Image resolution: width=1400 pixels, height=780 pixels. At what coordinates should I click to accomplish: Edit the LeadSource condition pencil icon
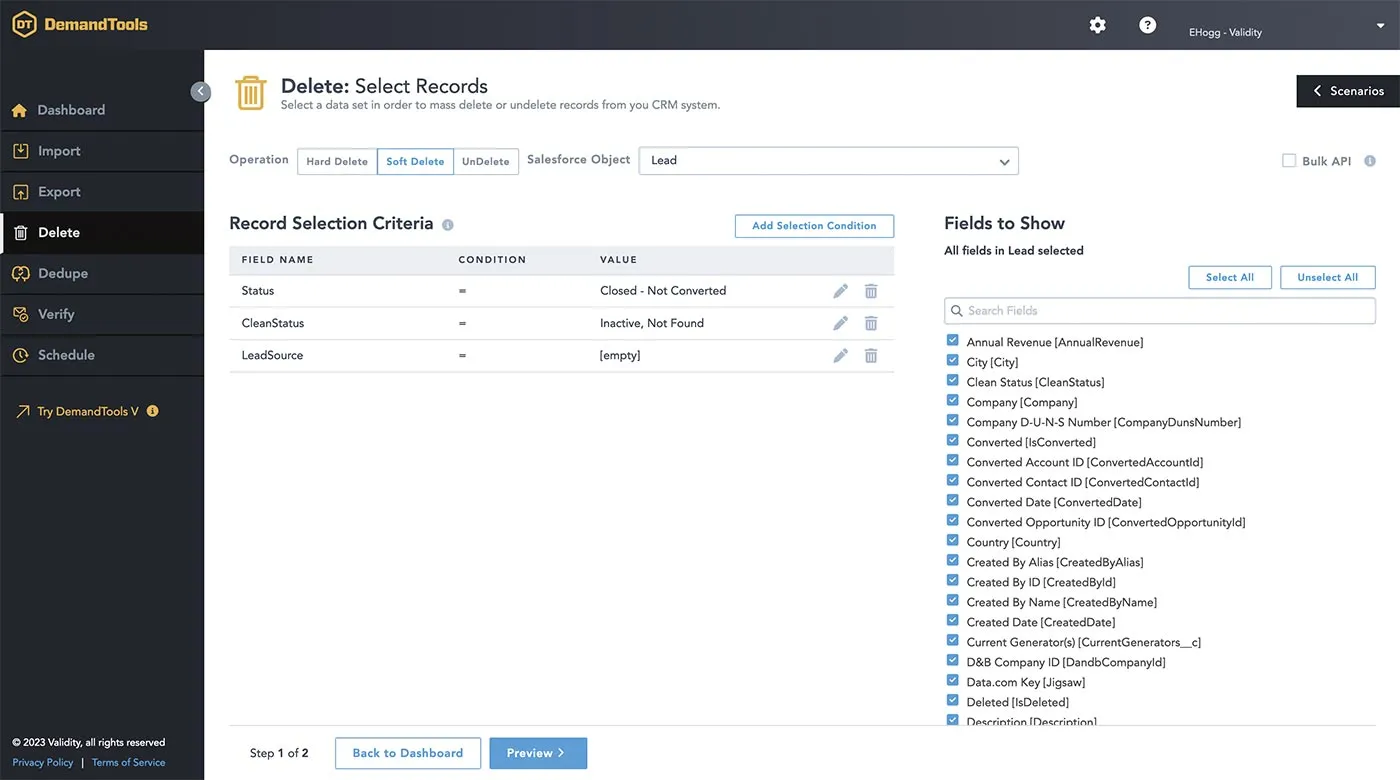pyautogui.click(x=840, y=355)
